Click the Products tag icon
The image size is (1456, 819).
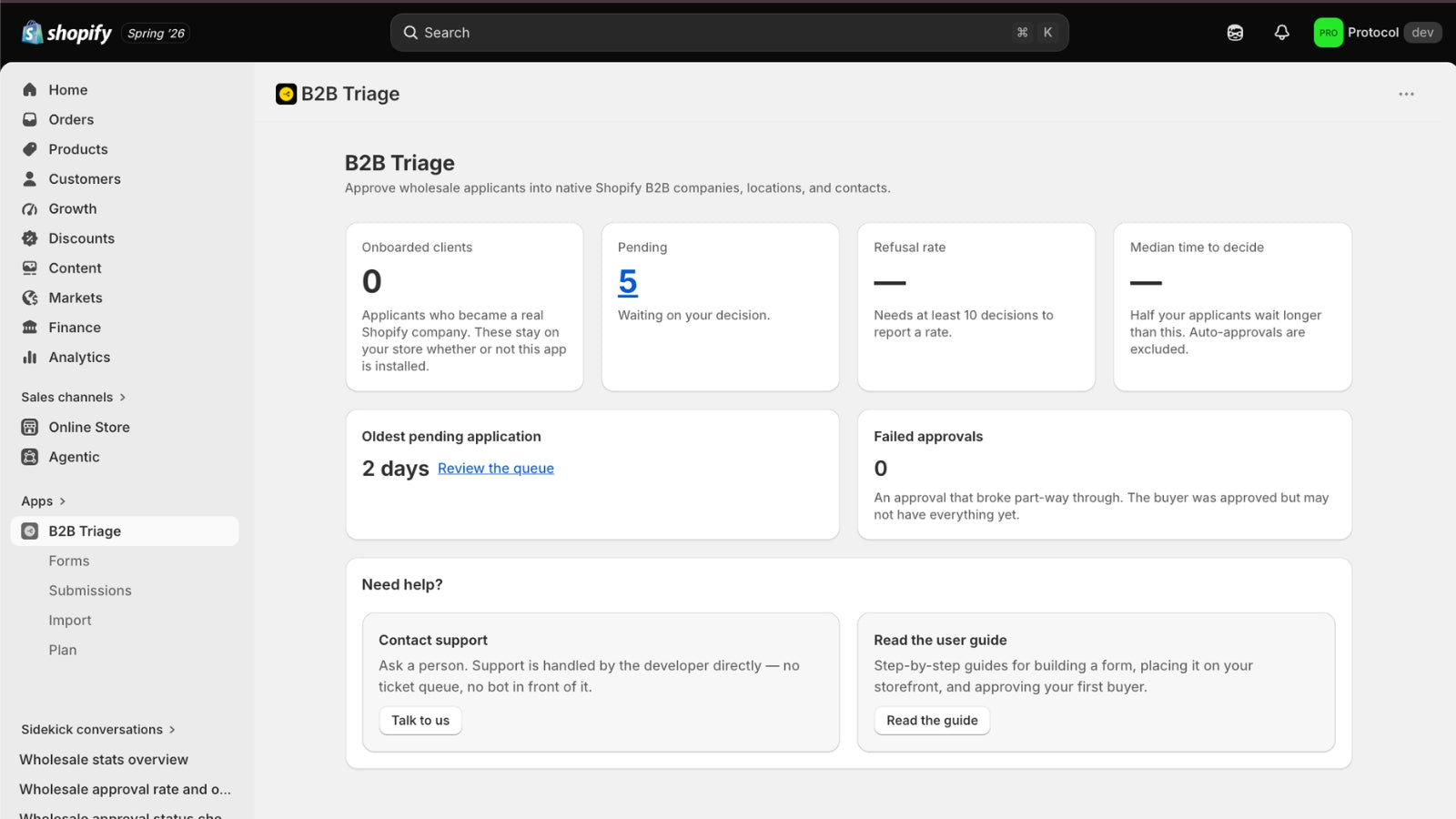pos(30,149)
